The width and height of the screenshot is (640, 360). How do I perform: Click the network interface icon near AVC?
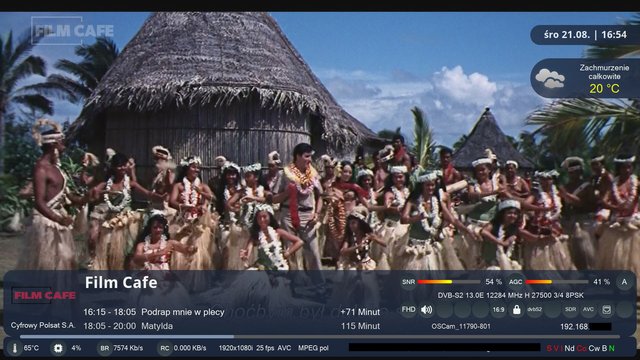(607, 310)
